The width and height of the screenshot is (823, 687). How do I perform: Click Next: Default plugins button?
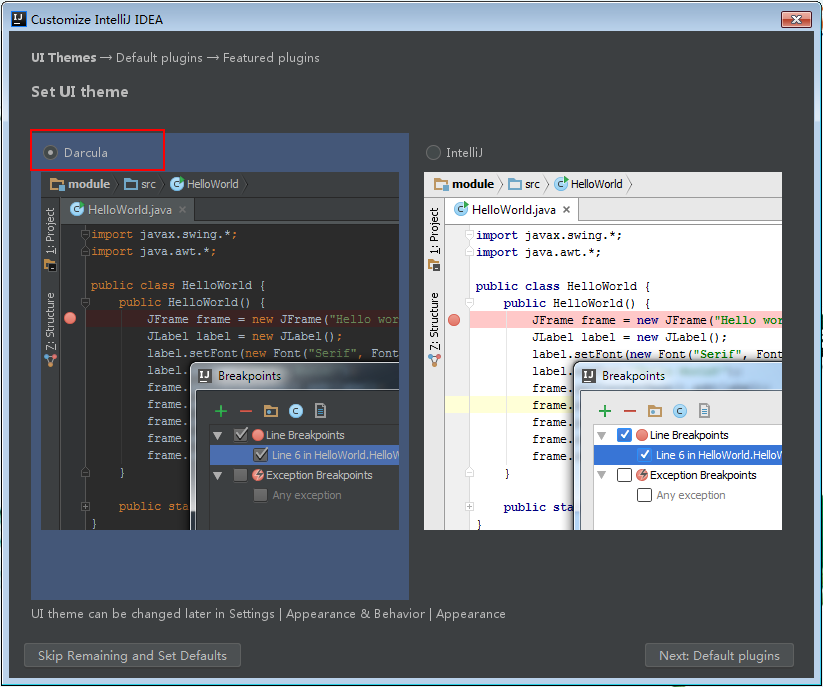click(719, 655)
